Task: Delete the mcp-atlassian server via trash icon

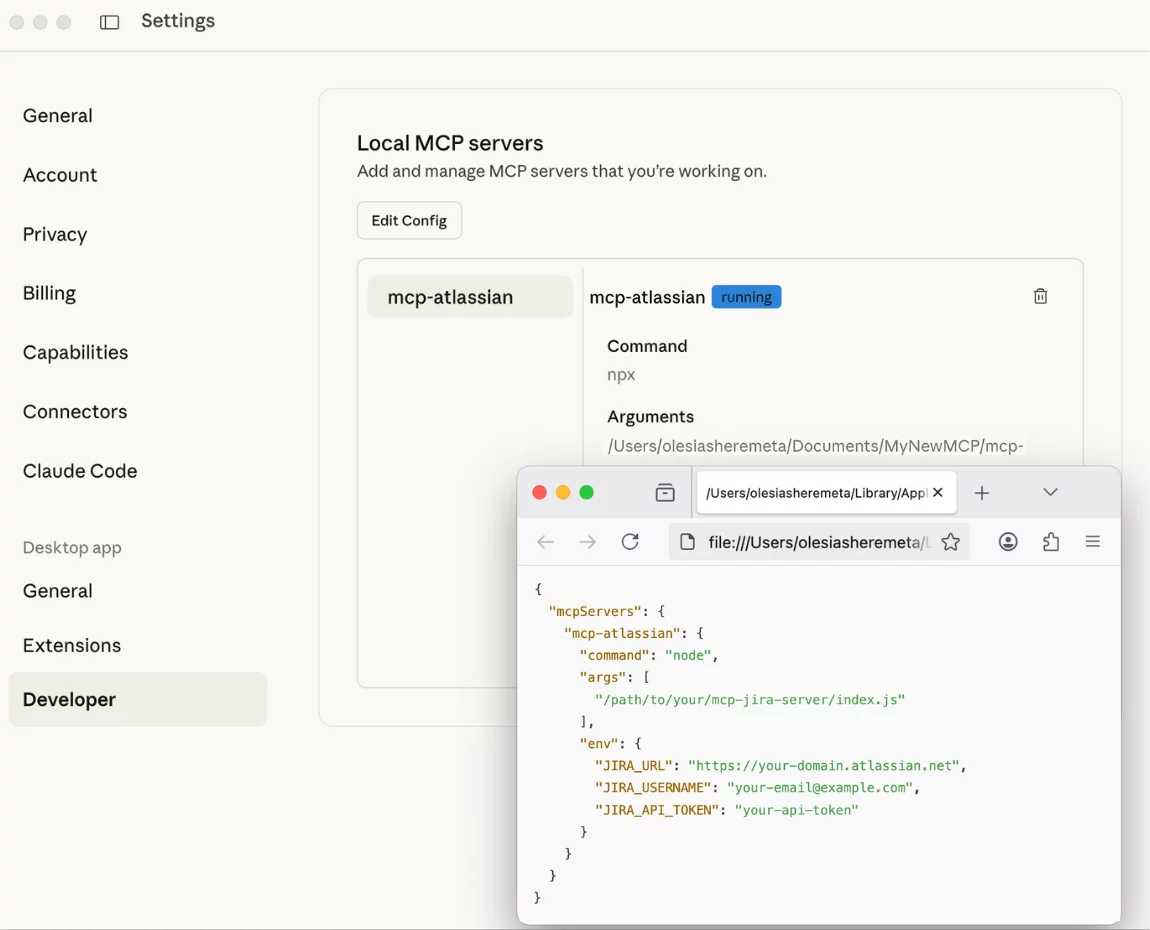Action: (1040, 296)
